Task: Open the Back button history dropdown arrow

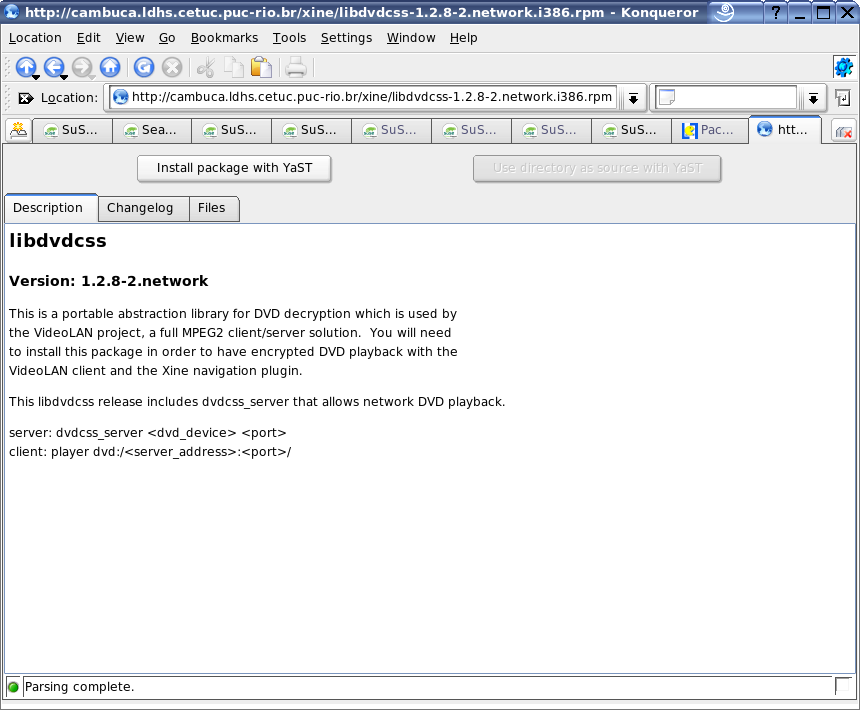Action: coord(64,77)
